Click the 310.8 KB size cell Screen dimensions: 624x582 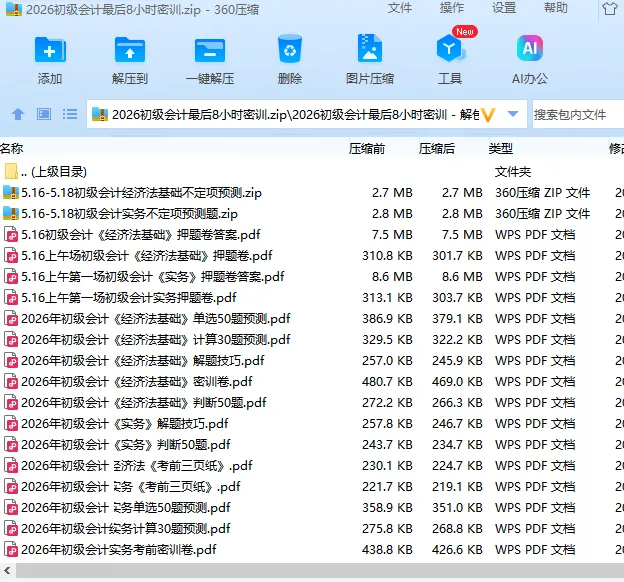387,256
